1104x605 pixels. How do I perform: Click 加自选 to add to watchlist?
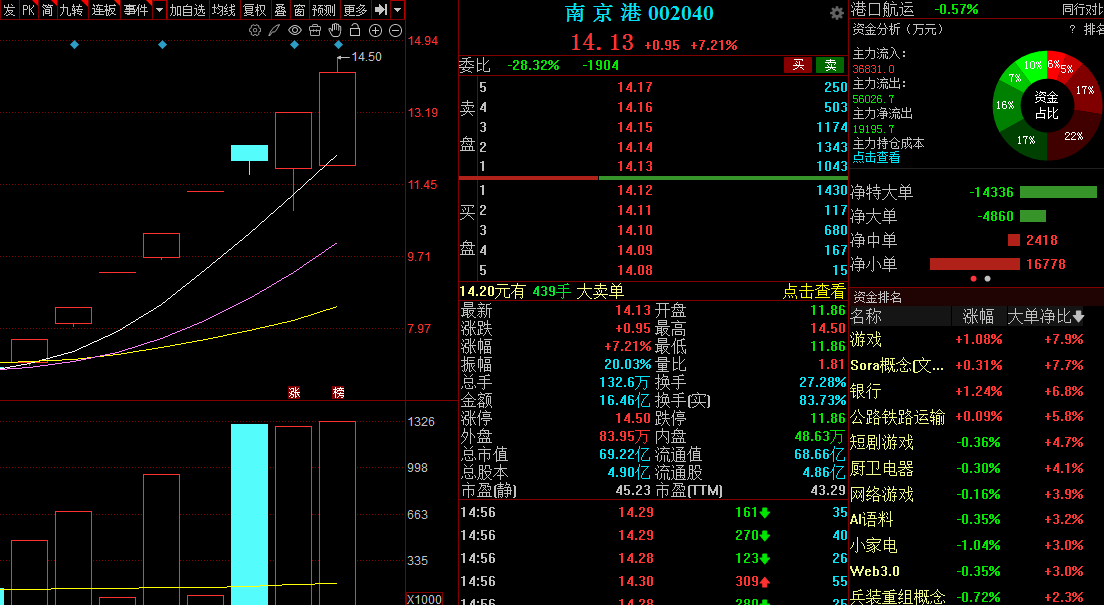[x=187, y=10]
